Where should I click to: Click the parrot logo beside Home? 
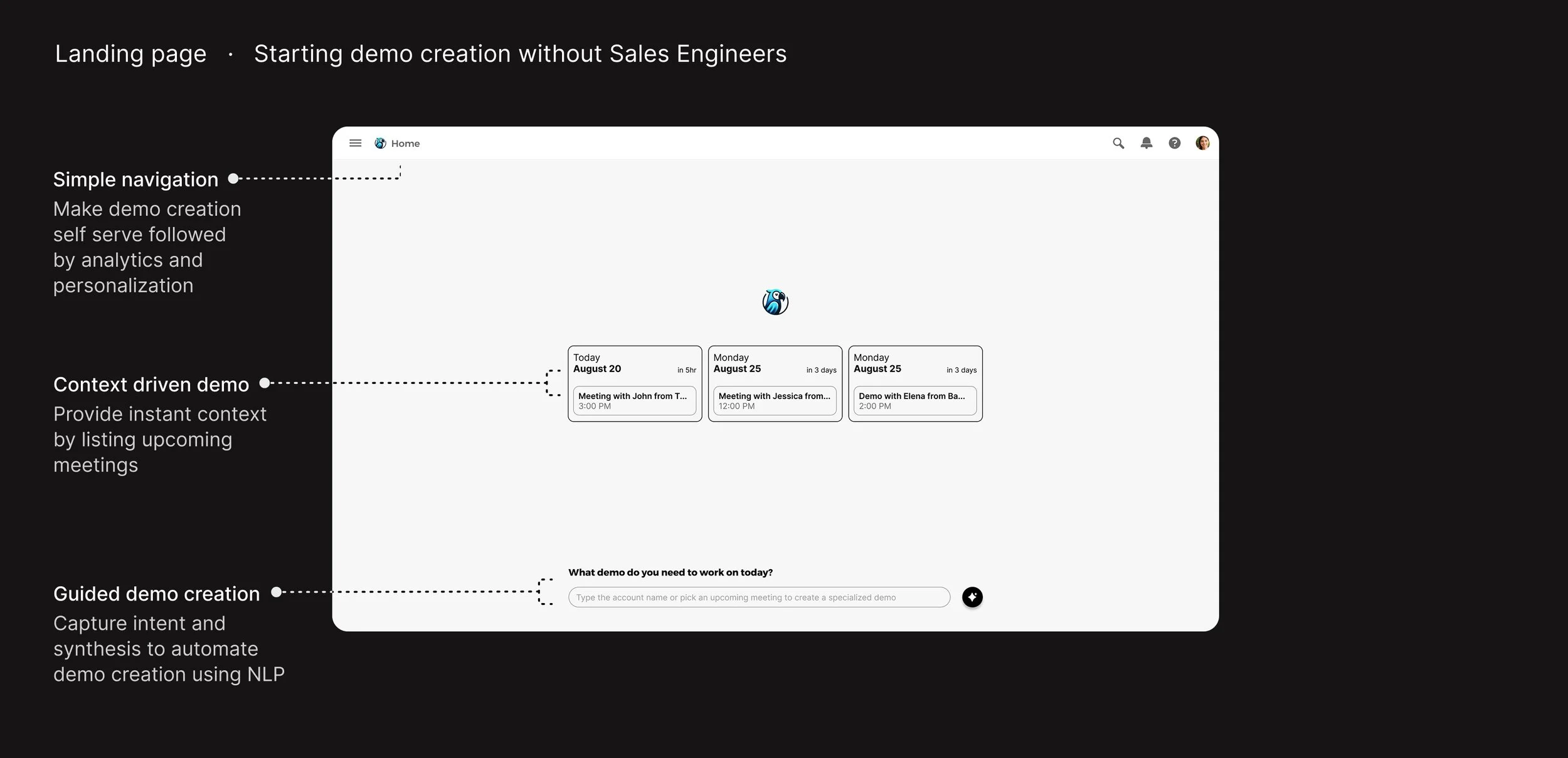point(380,143)
